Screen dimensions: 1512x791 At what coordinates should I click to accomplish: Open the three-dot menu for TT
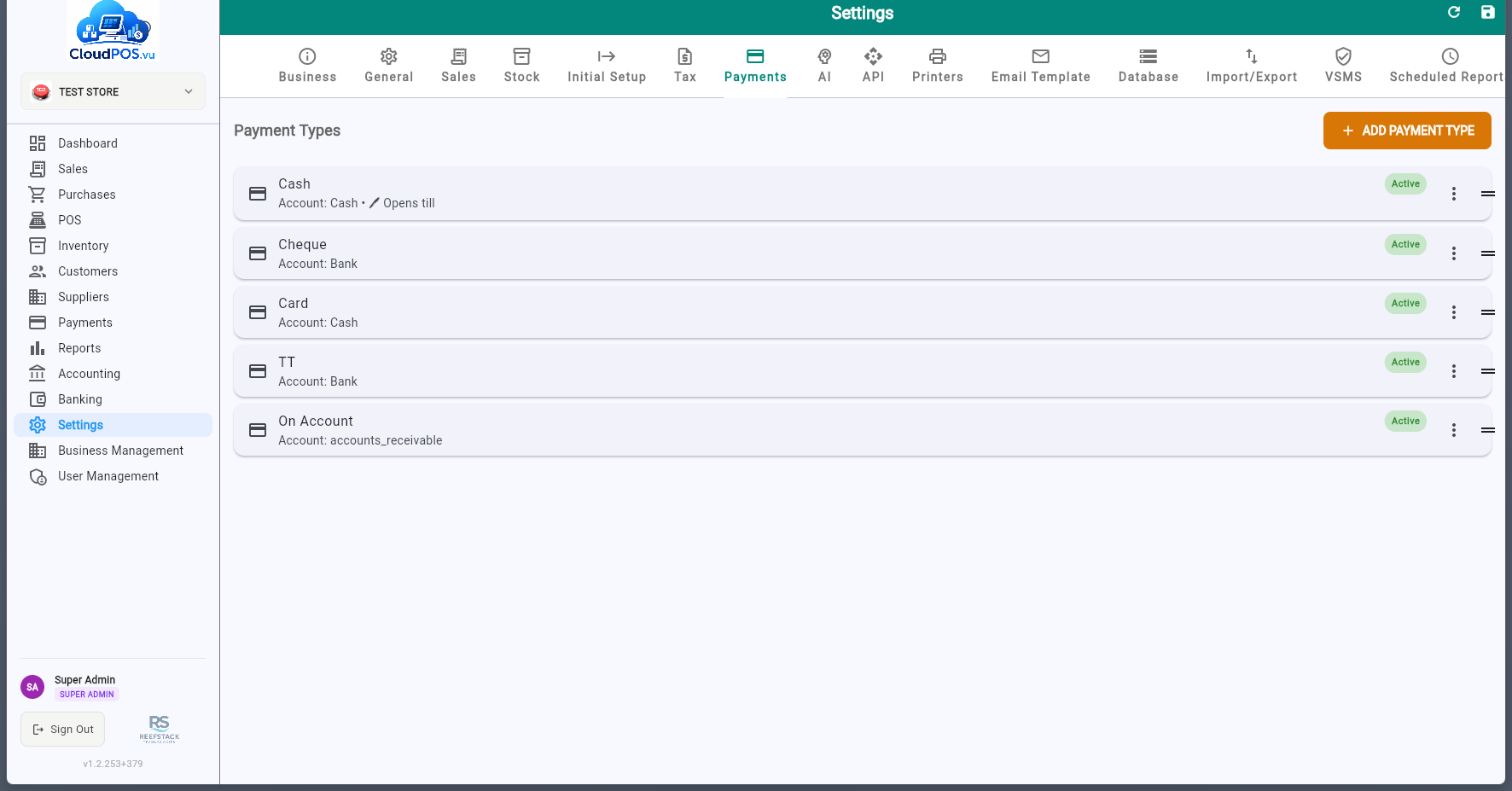click(1454, 371)
